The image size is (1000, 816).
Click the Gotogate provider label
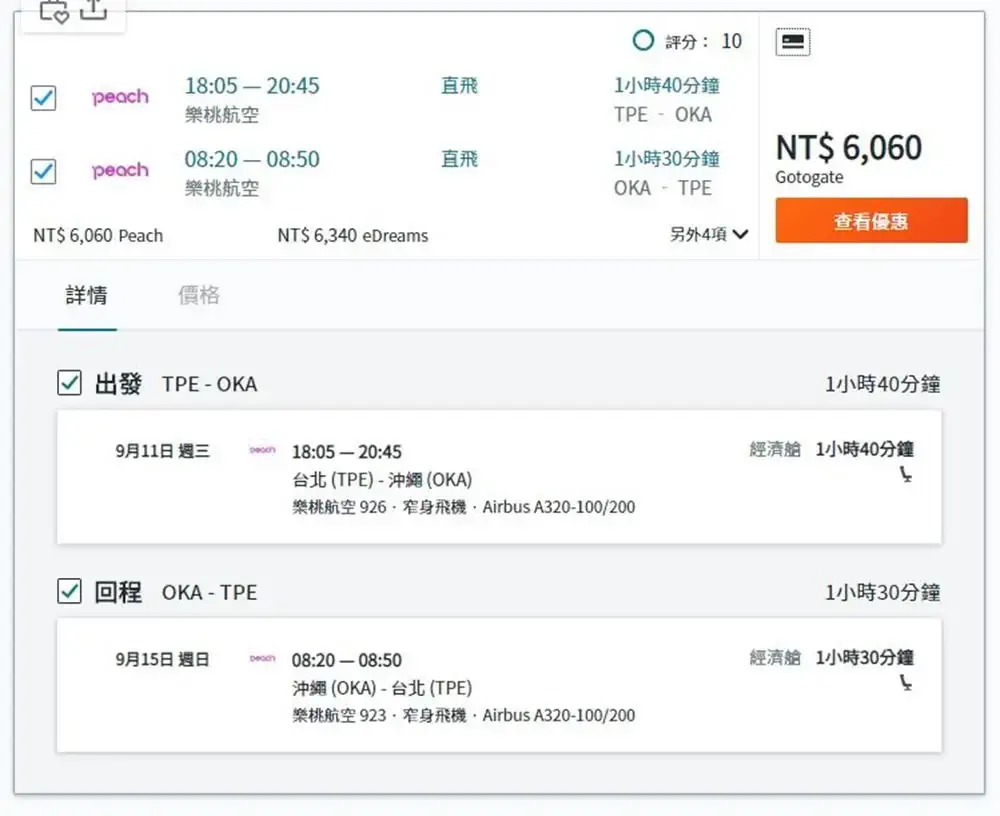(x=809, y=177)
